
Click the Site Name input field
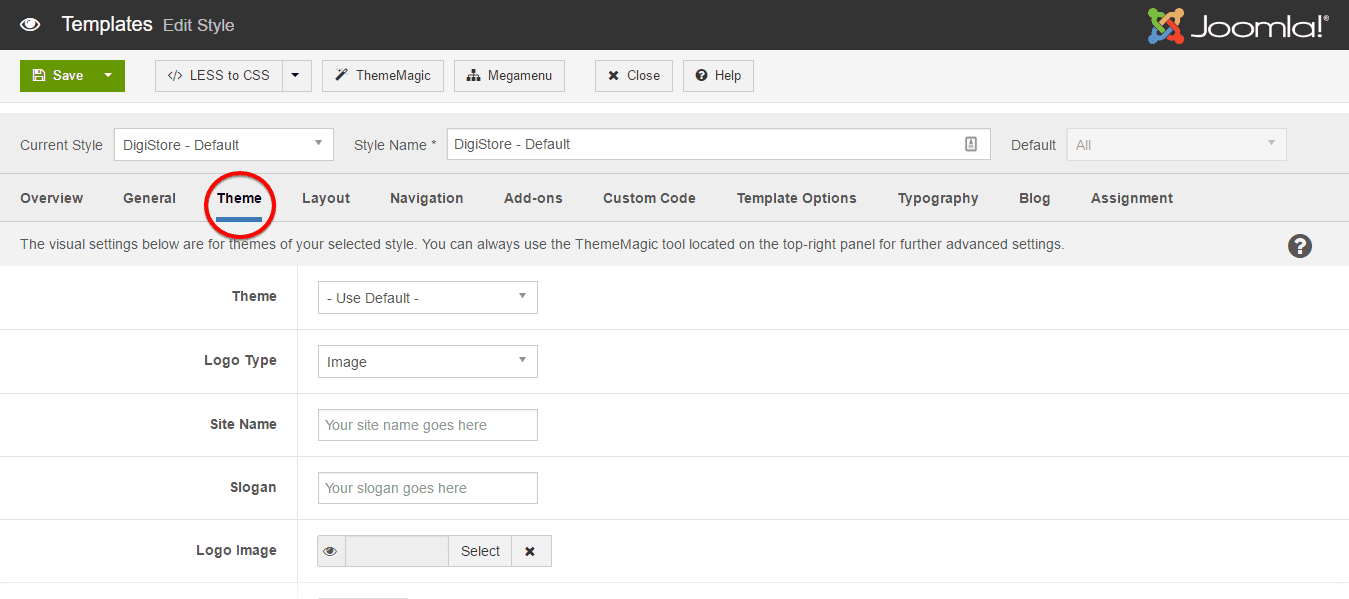point(427,425)
